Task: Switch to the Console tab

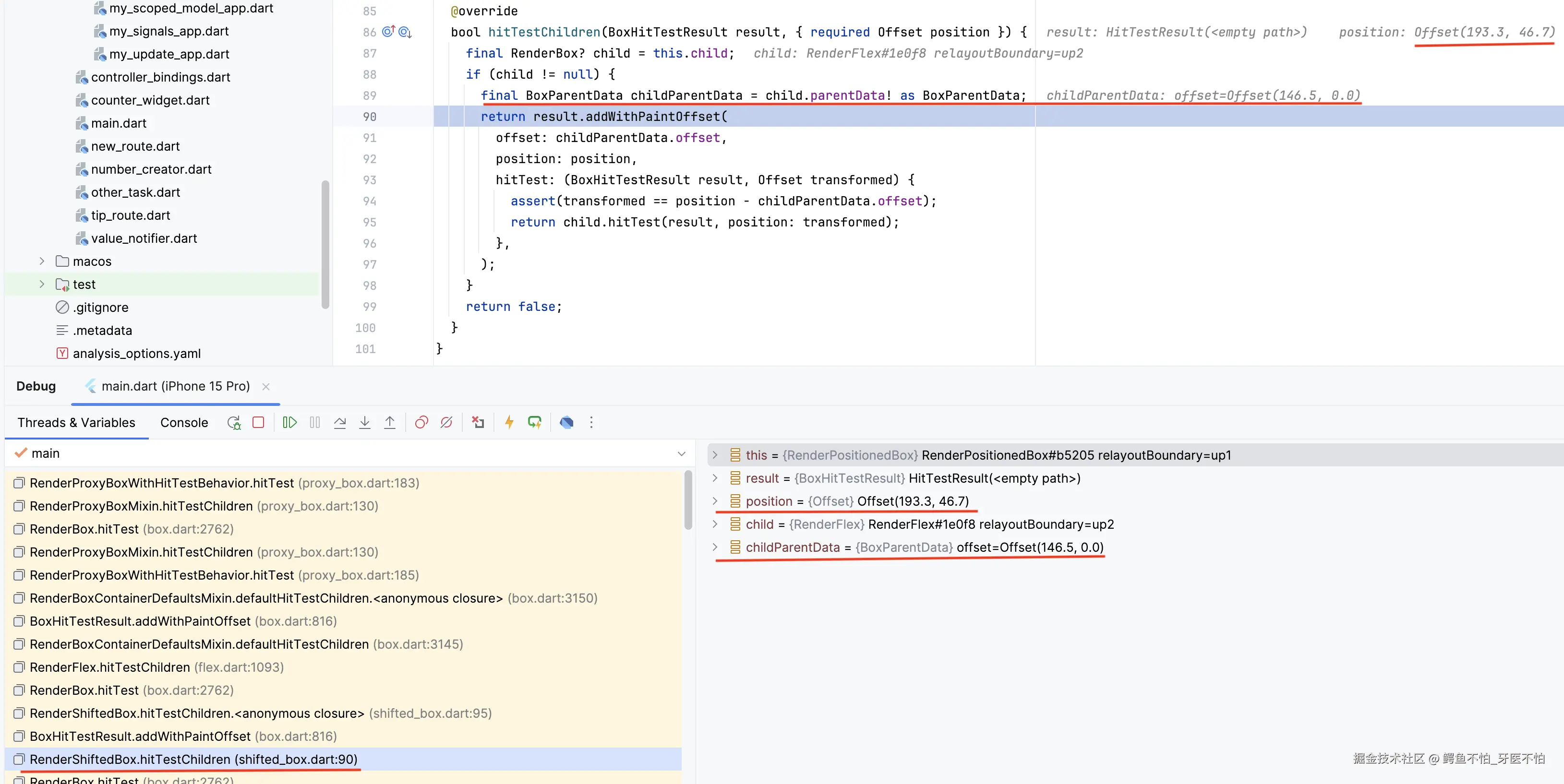Action: pos(184,422)
